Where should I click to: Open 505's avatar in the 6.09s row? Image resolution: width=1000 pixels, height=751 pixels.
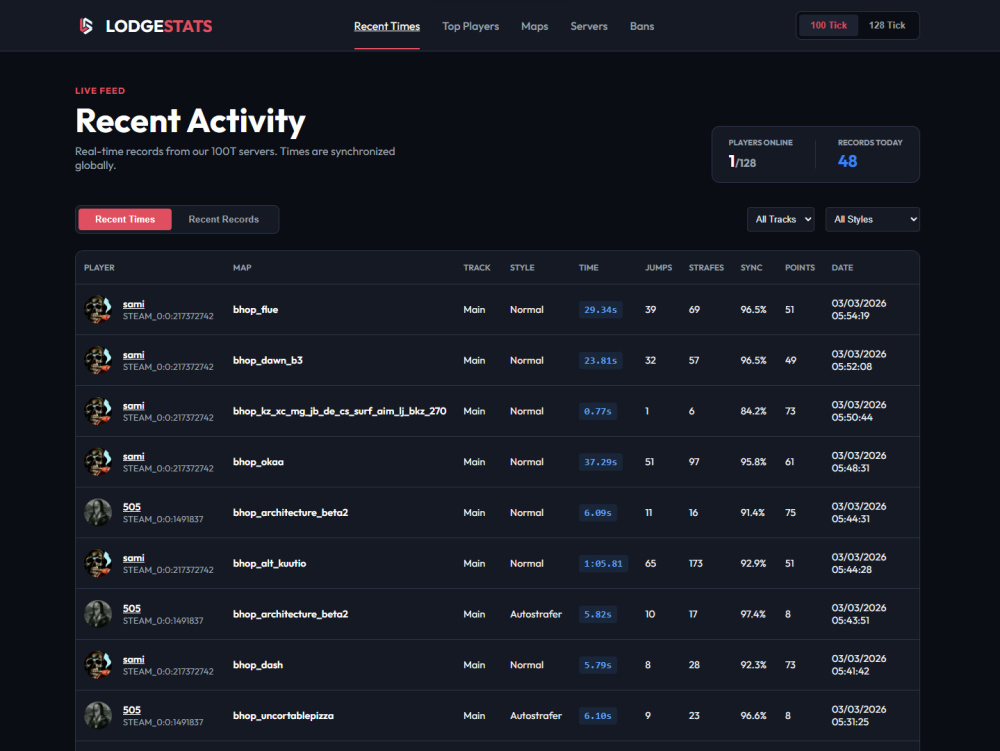tap(98, 513)
